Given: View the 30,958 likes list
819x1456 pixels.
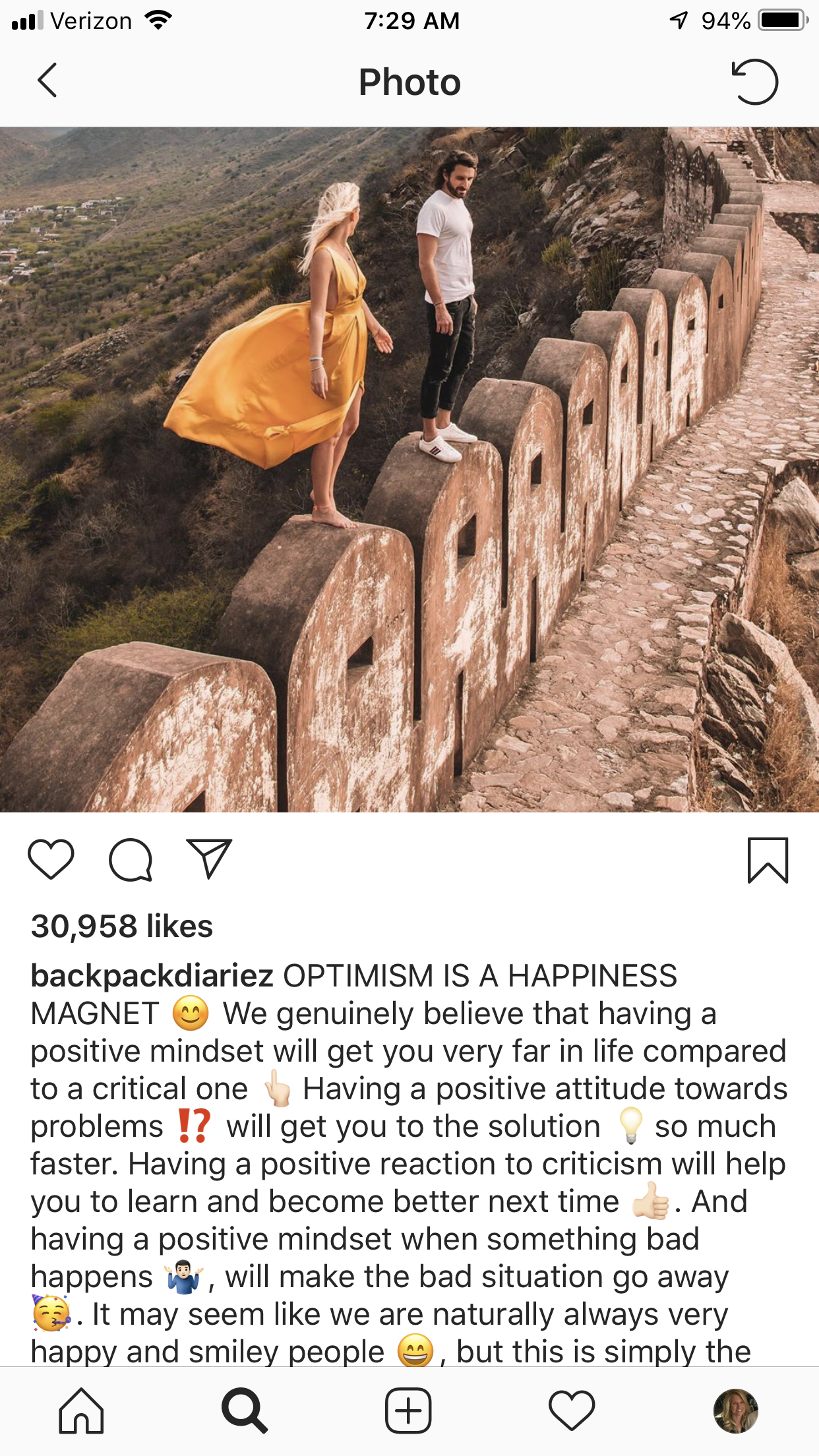Looking at the screenshot, I should coord(122,926).
